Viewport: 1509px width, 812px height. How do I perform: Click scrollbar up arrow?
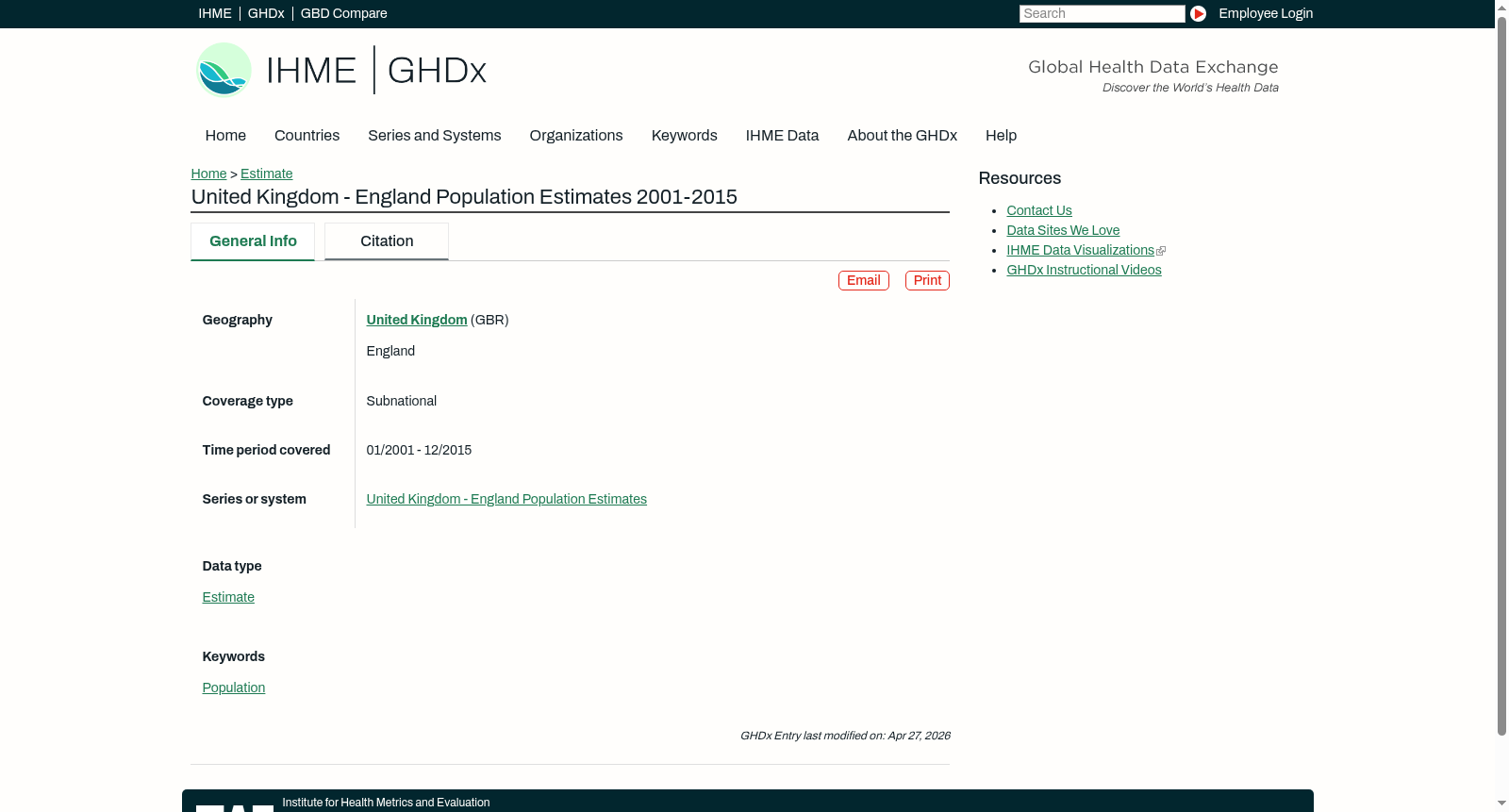click(1501, 7)
